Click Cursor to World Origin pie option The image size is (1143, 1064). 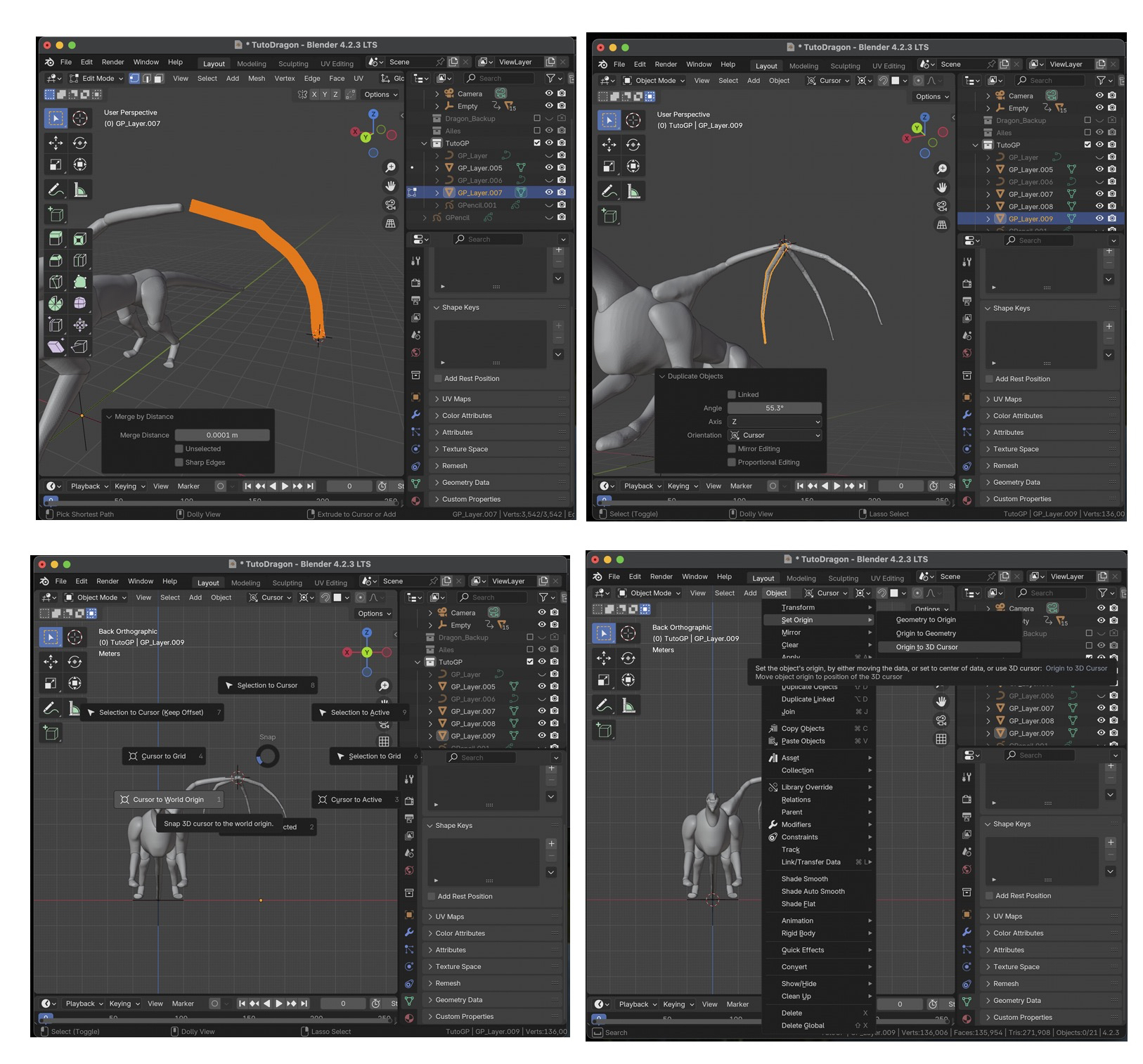(x=168, y=800)
